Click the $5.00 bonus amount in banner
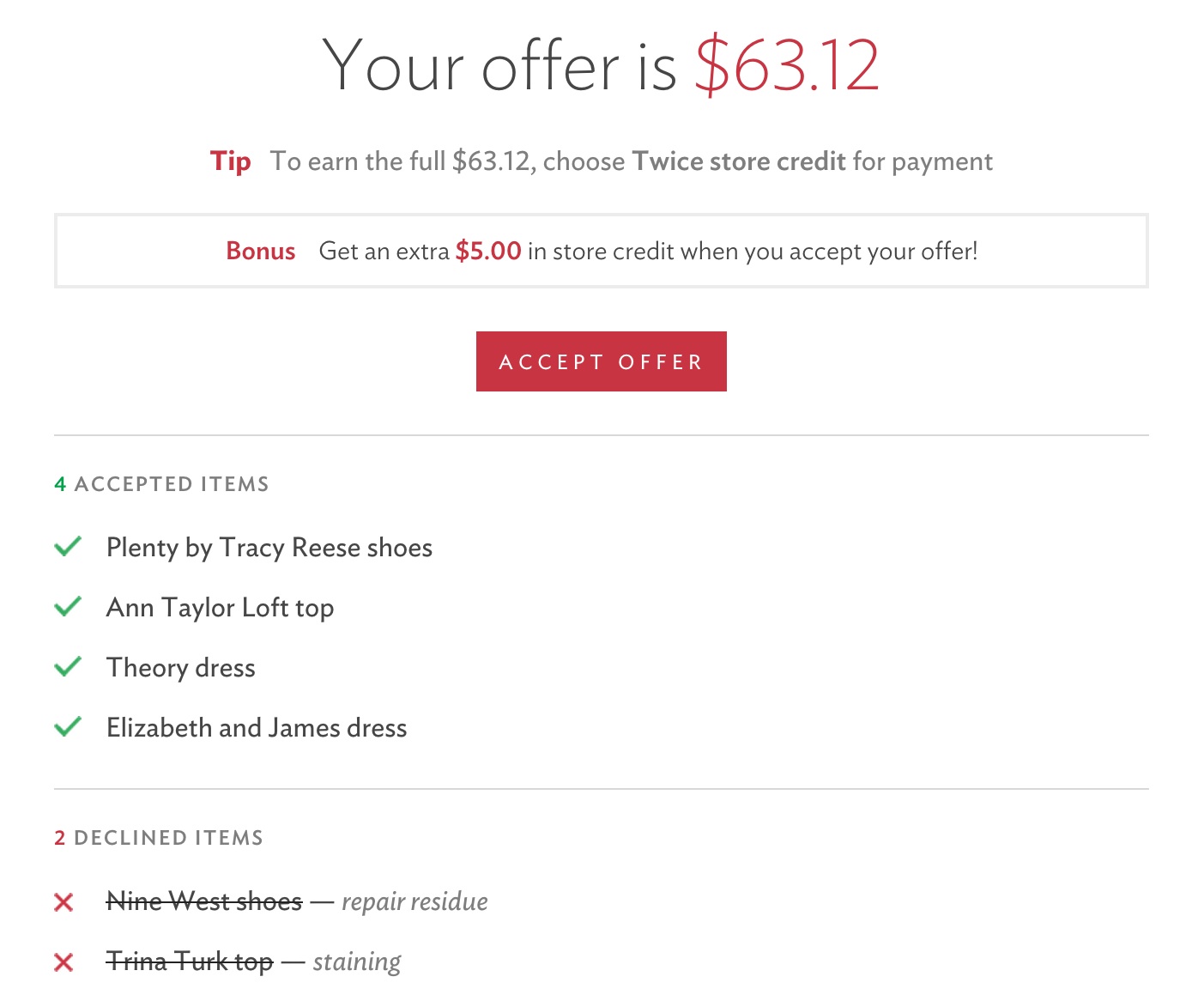Screen dimensions: 1204x1007 488,251
